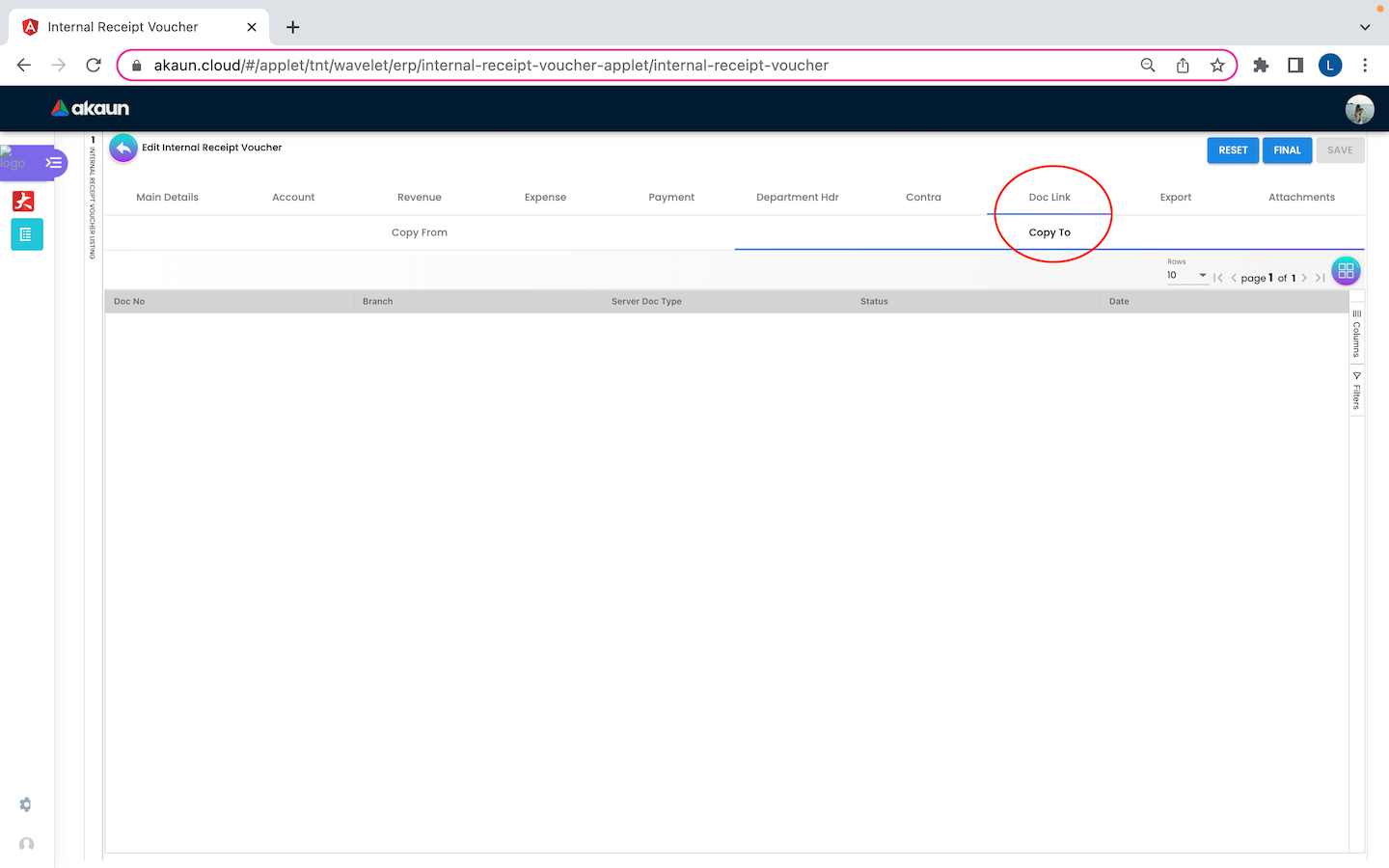Click browser forward arrow
This screenshot has height=868, width=1389.
click(59, 66)
